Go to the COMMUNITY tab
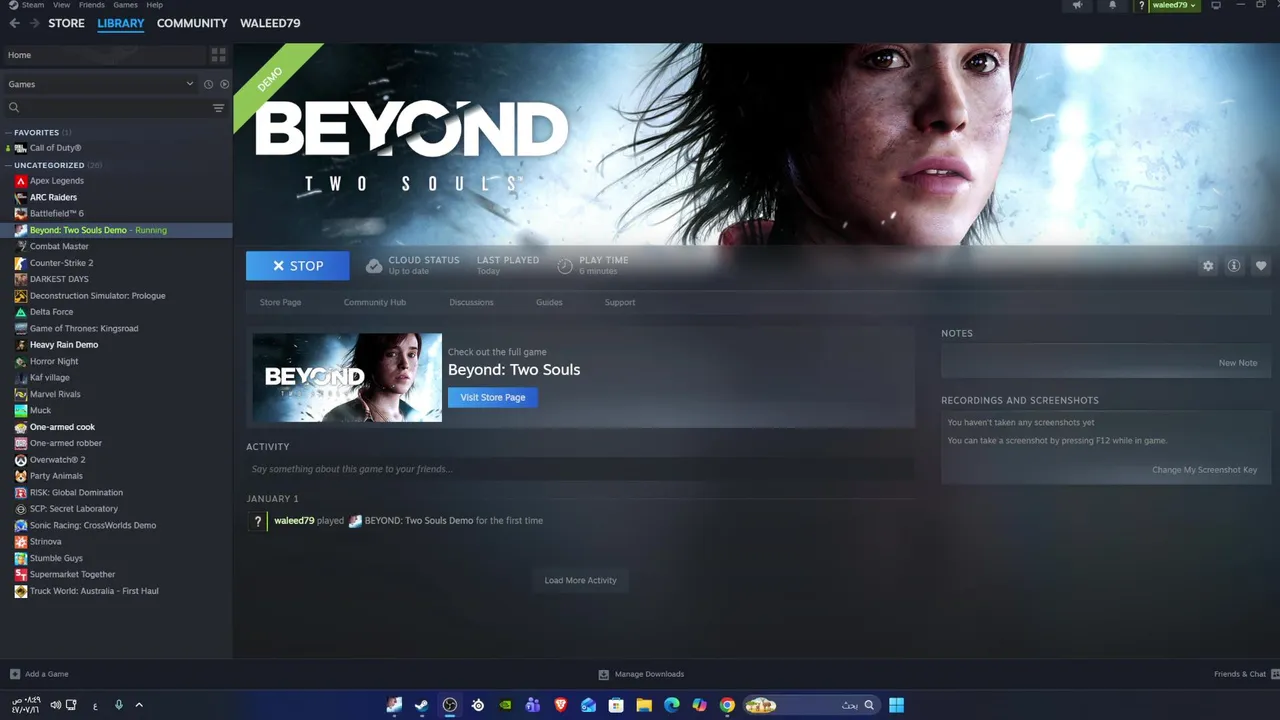The height and width of the screenshot is (720, 1280). tap(192, 23)
